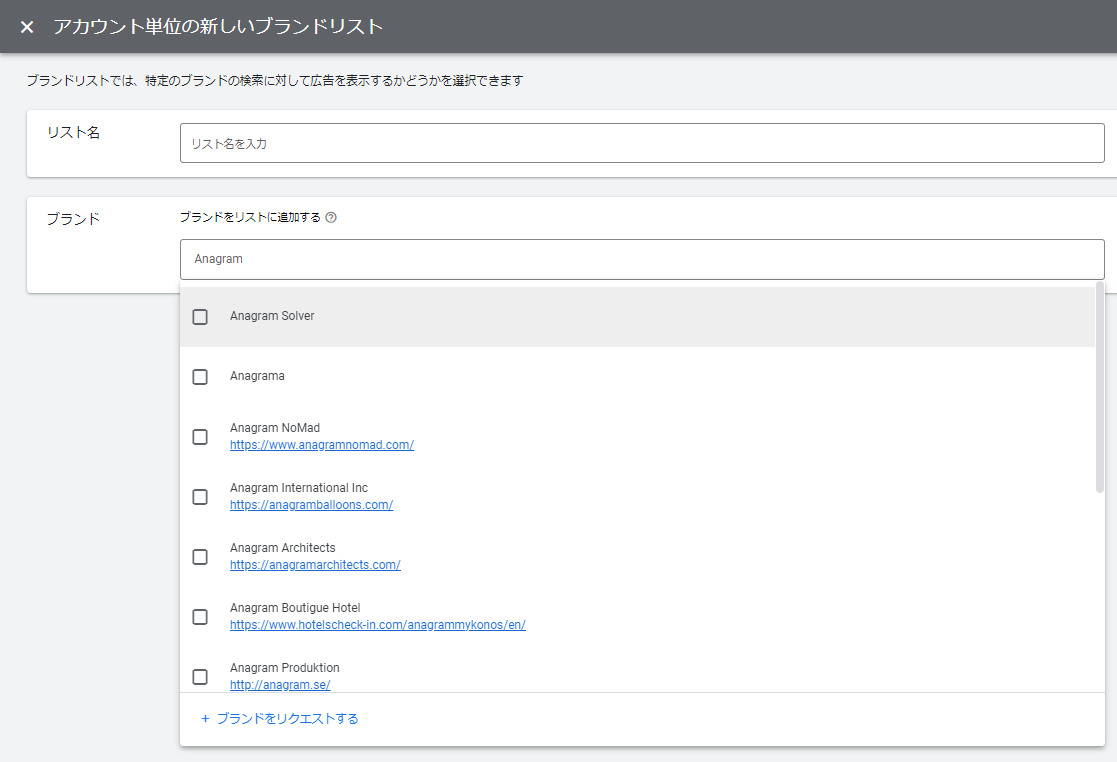This screenshot has height=762, width=1117.
Task: Check the Anagram Architects checkbox
Action: (x=200, y=557)
